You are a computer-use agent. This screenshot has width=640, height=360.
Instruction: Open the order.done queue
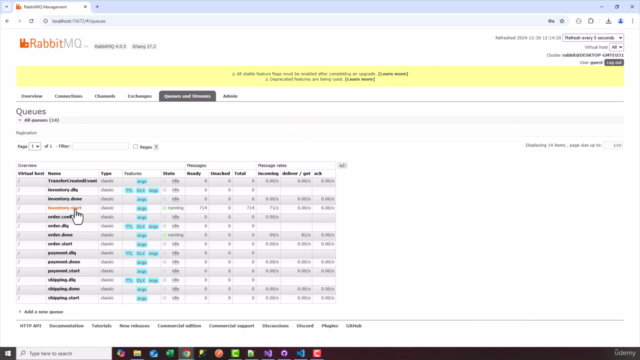tap(60, 235)
